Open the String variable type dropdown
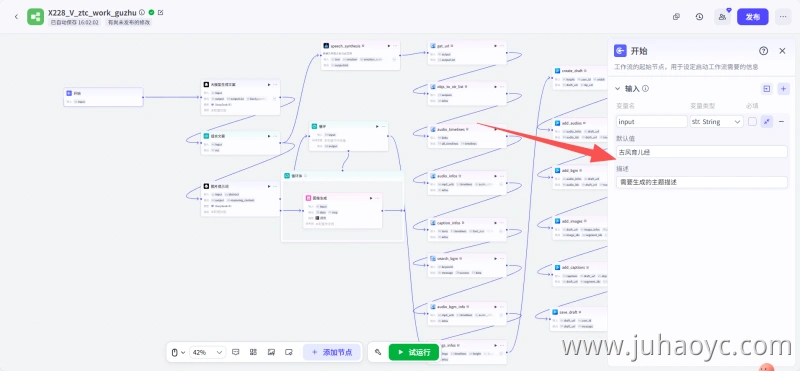Viewport: 800px width, 371px height. [x=716, y=121]
